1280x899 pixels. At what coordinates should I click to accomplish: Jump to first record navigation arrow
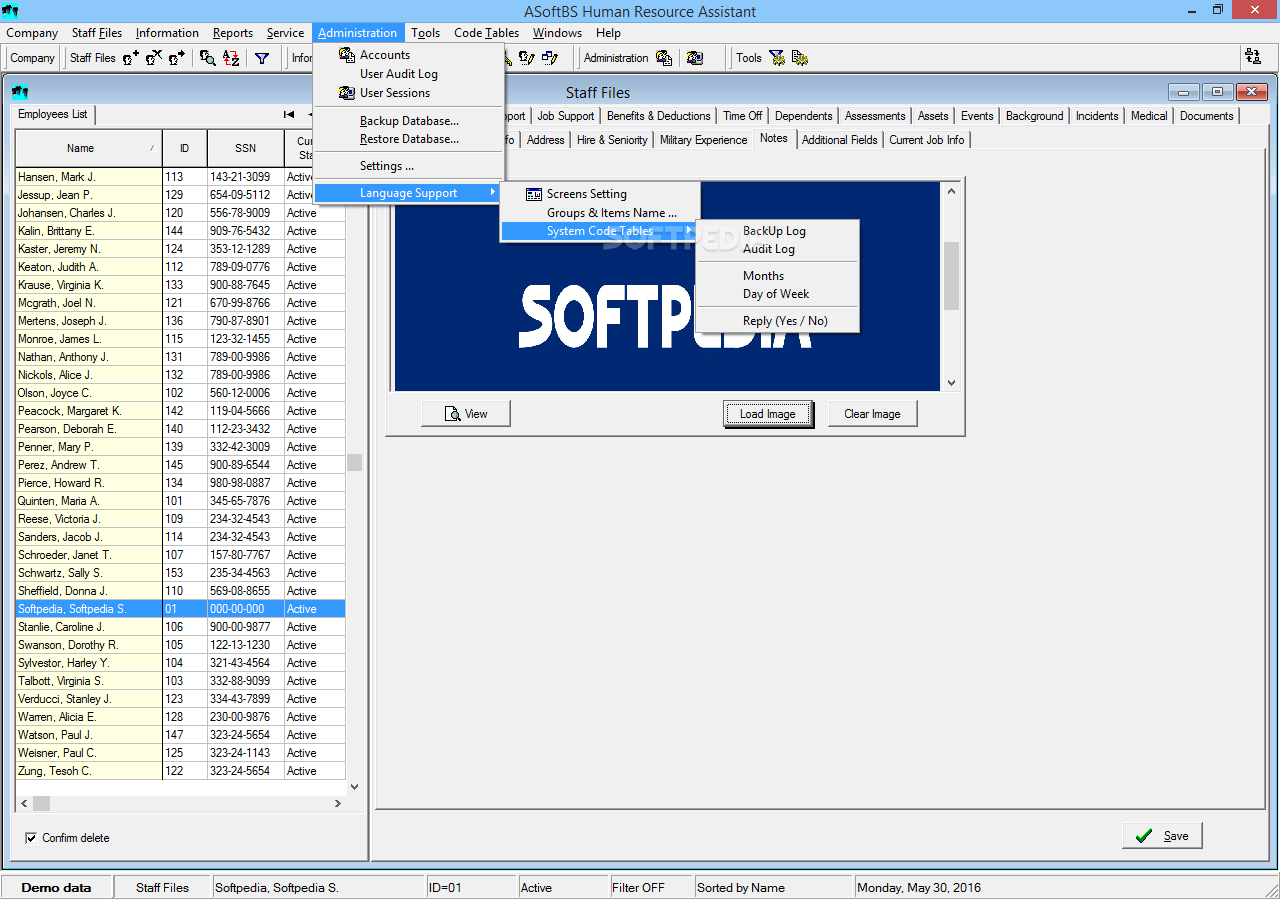(289, 114)
